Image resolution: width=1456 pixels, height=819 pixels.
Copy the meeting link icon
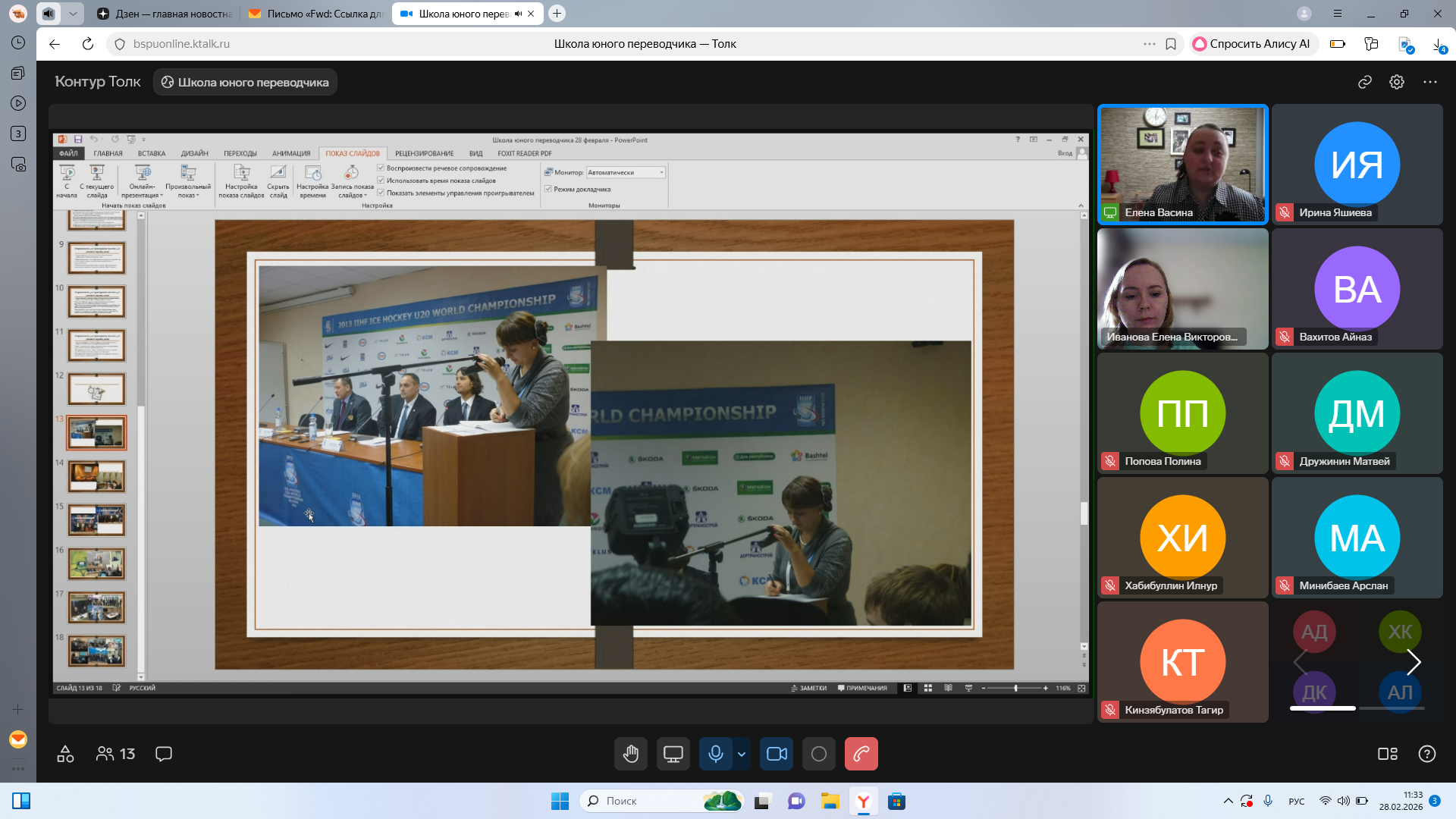click(1365, 82)
